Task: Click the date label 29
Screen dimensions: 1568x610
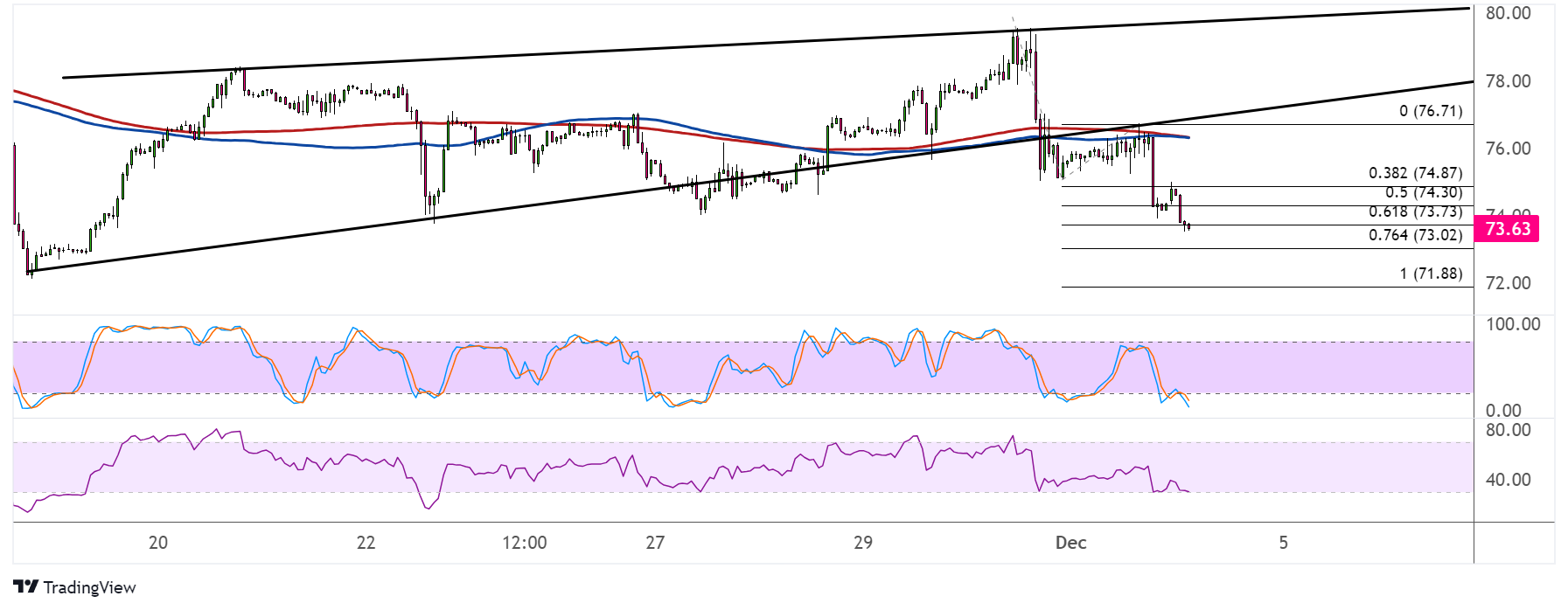Action: point(863,543)
